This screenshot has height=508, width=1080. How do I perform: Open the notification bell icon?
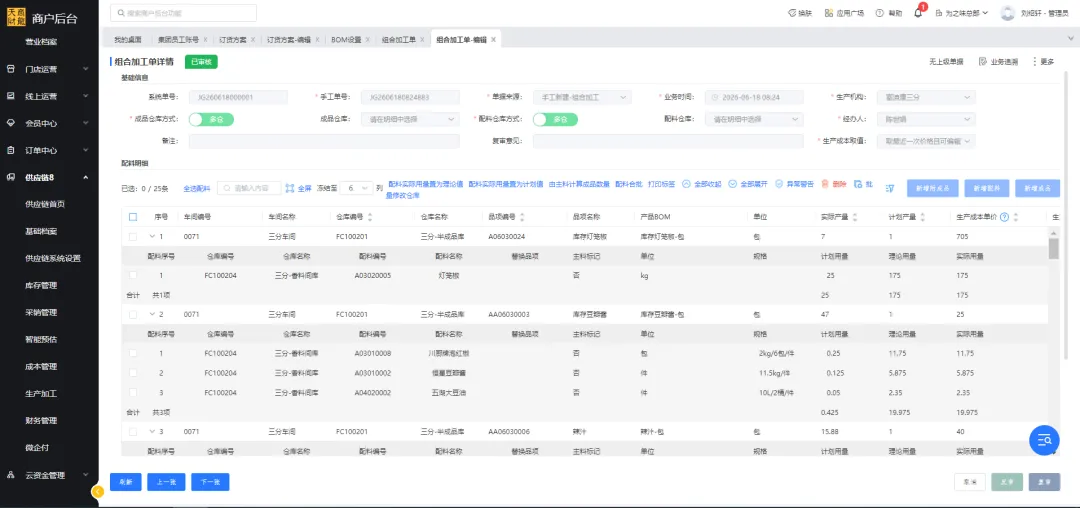[x=917, y=13]
